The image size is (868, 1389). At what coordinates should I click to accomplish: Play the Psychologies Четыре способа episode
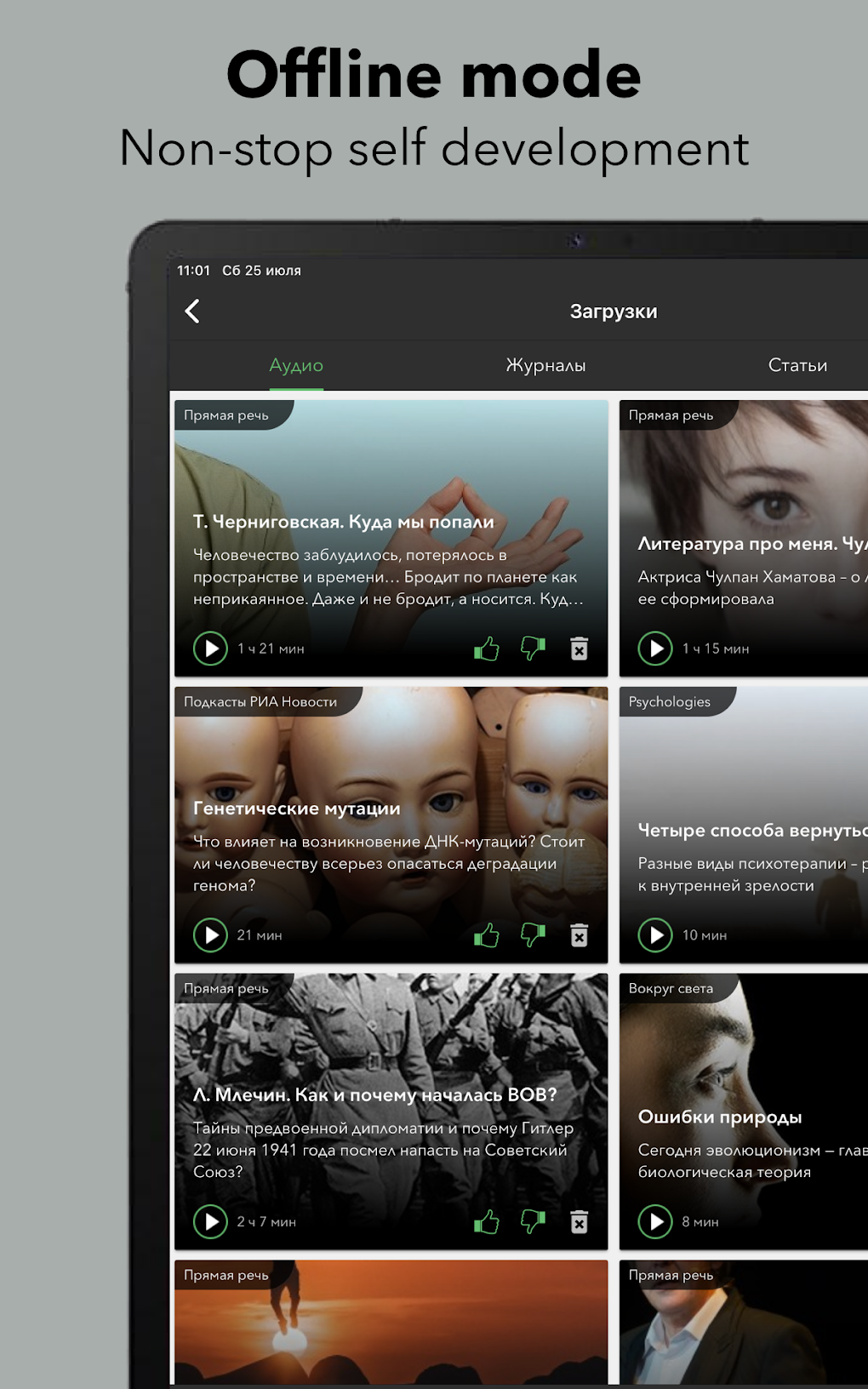(655, 935)
